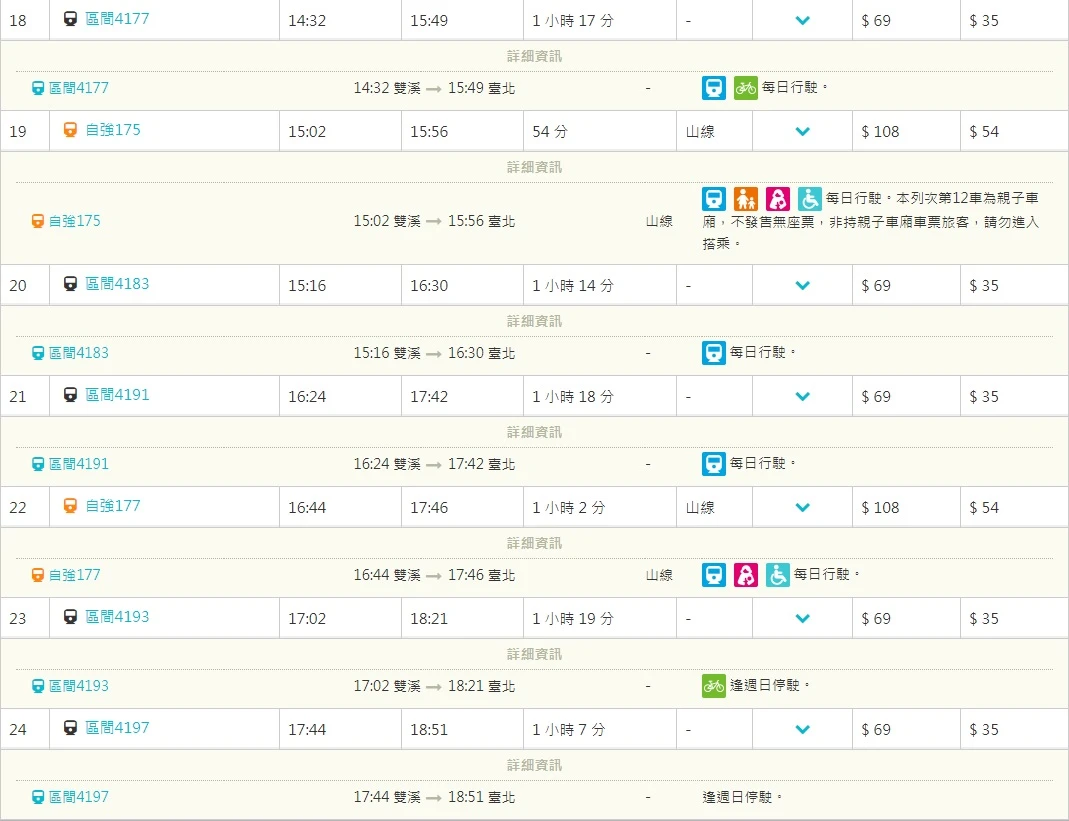Click the green bicycle icon in 區間4193 details
Image resolution: width=1069 pixels, height=821 pixels.
714,686
